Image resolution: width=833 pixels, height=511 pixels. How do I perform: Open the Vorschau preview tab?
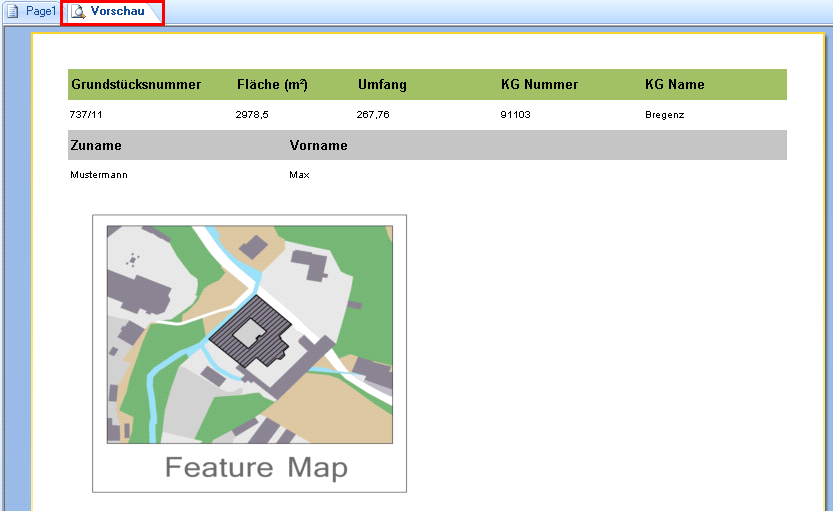pos(117,11)
